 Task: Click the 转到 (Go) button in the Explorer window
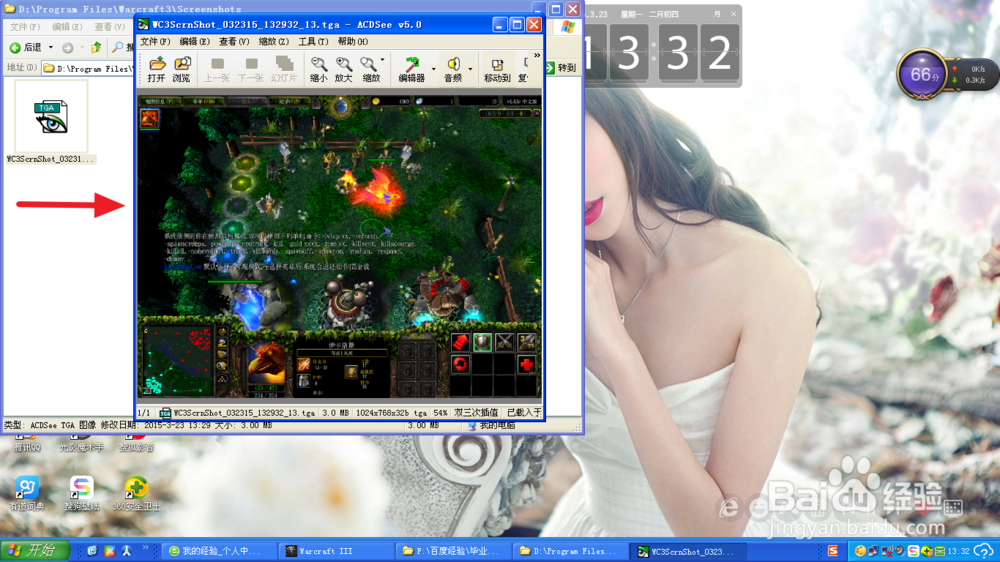[561, 68]
